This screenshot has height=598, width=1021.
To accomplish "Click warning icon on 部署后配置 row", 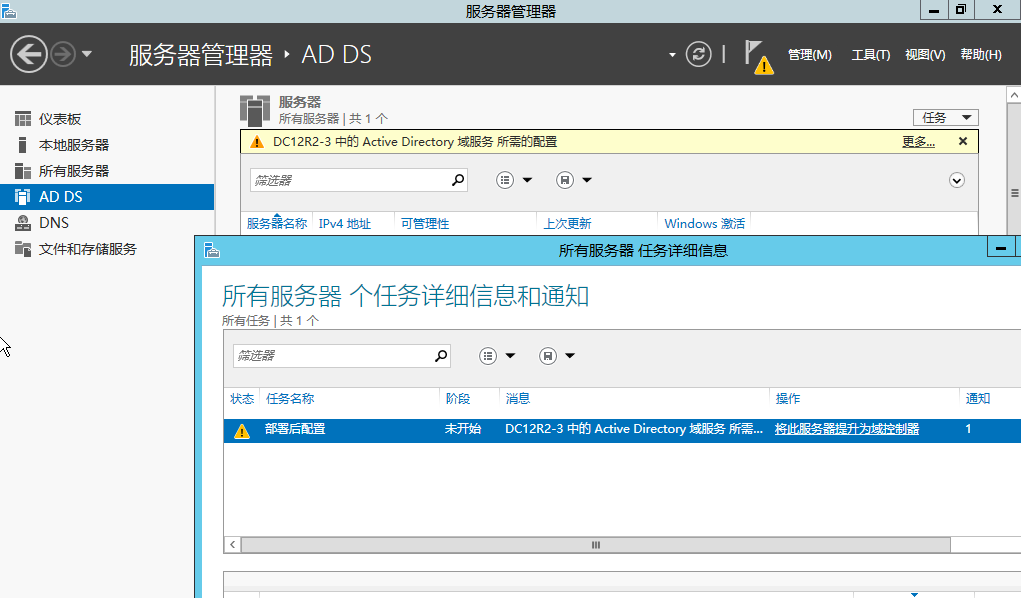I will click(x=242, y=431).
